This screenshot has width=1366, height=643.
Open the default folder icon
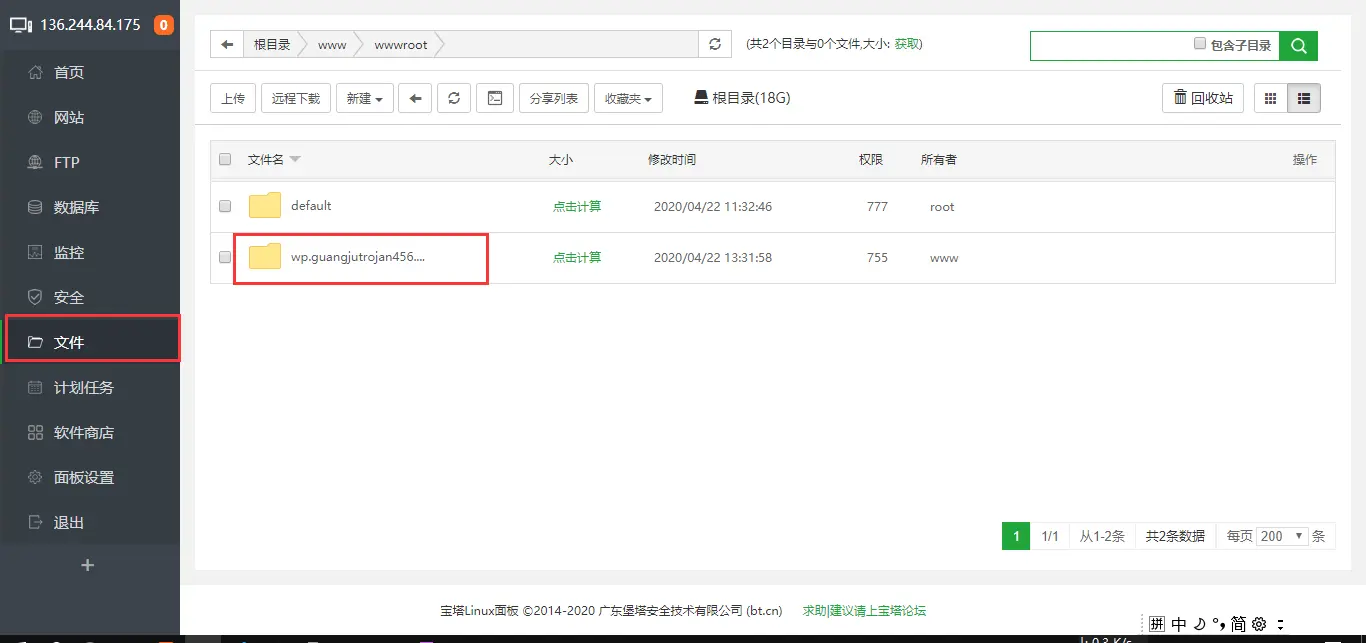[265, 205]
